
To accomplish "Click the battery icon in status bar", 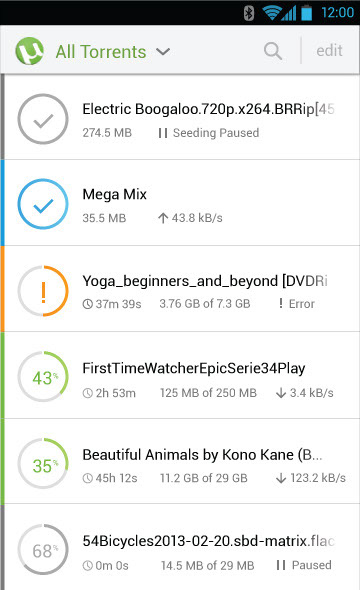I will (307, 13).
